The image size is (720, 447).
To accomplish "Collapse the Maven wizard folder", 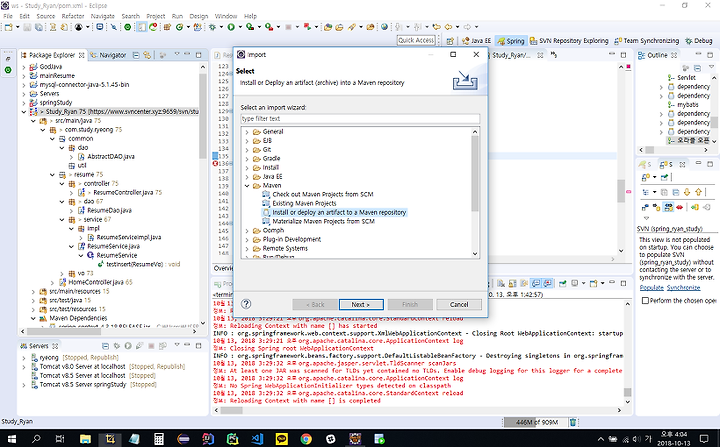I will pos(247,186).
